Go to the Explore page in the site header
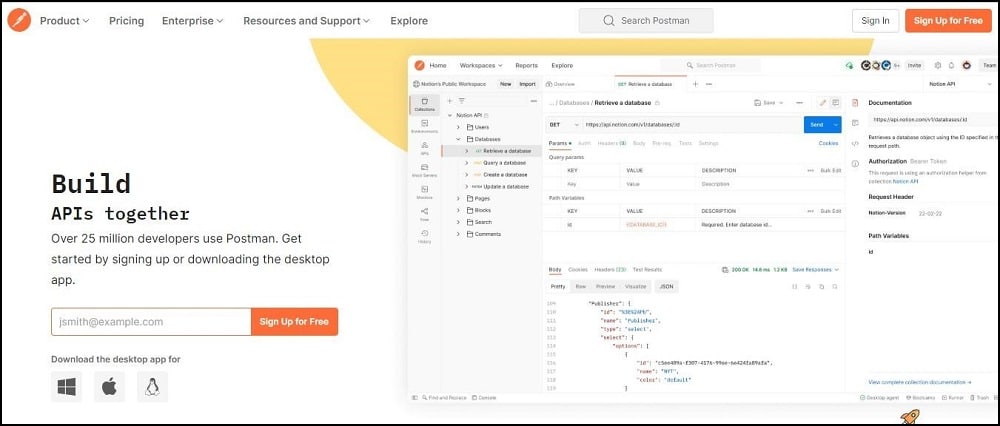Image resolution: width=1000 pixels, height=426 pixels. pyautogui.click(x=409, y=21)
